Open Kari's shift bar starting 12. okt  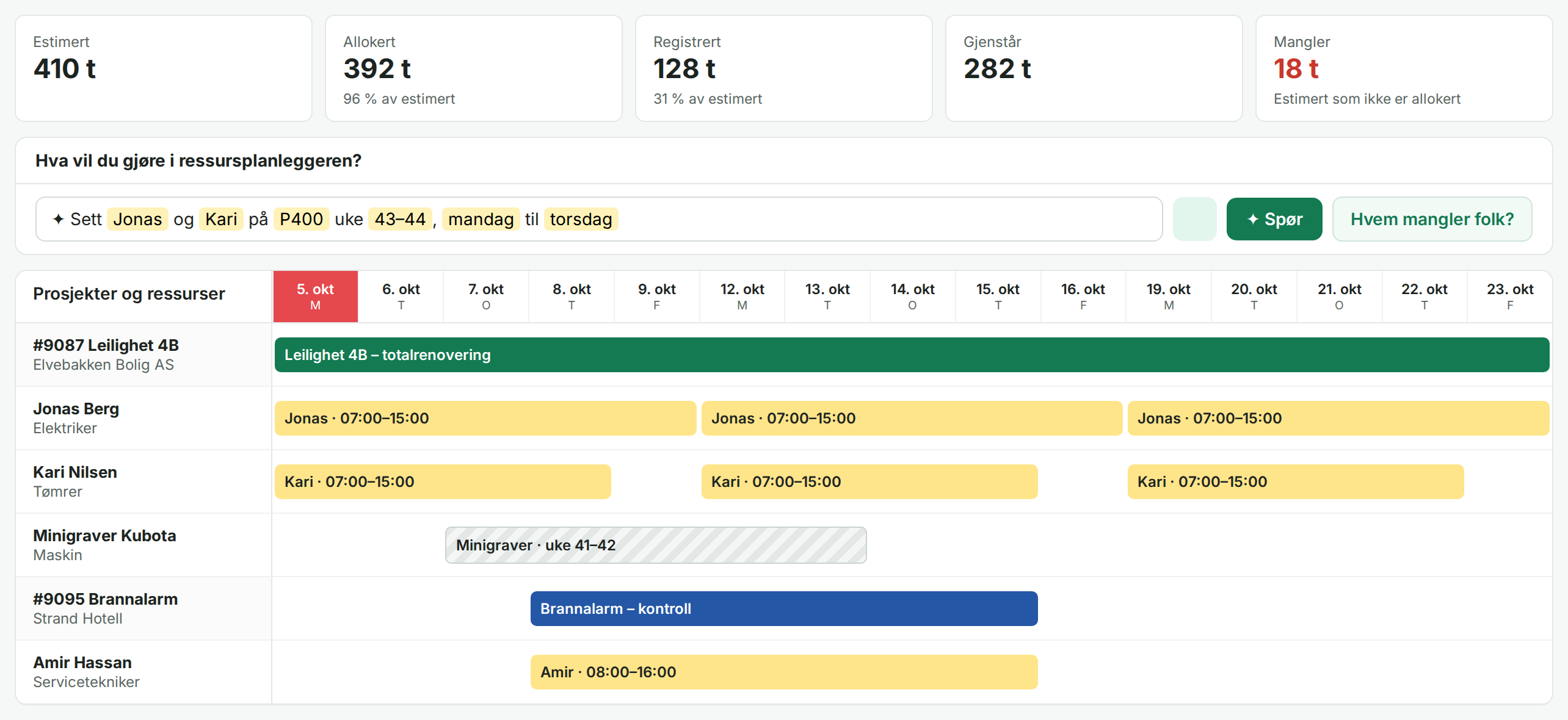click(x=869, y=481)
